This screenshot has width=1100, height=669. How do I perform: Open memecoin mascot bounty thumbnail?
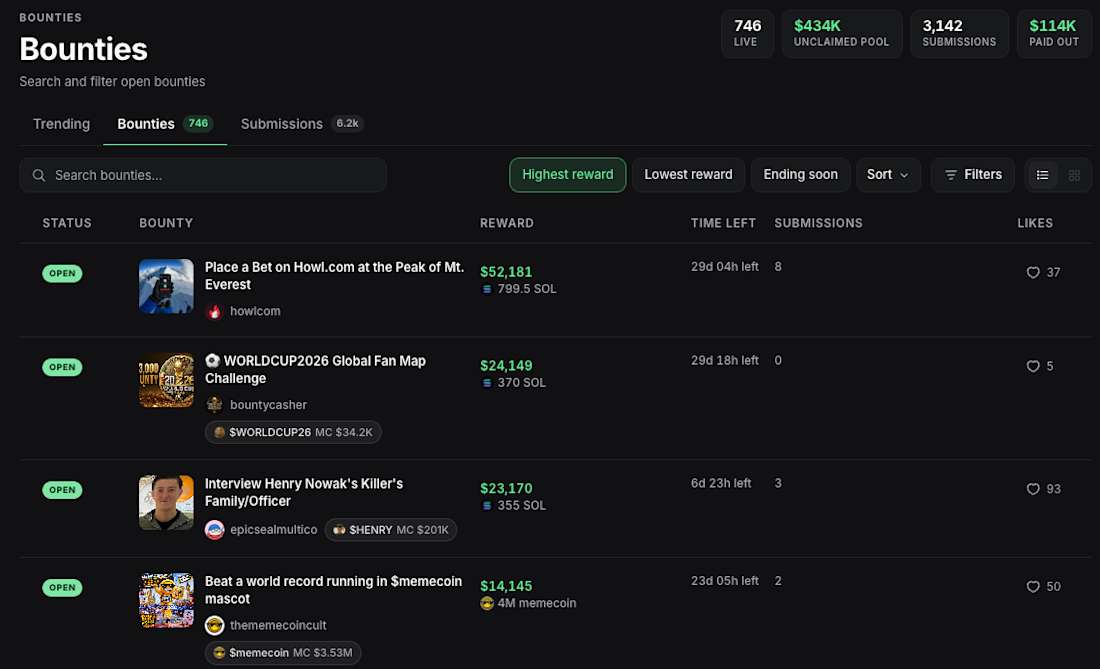pos(166,600)
